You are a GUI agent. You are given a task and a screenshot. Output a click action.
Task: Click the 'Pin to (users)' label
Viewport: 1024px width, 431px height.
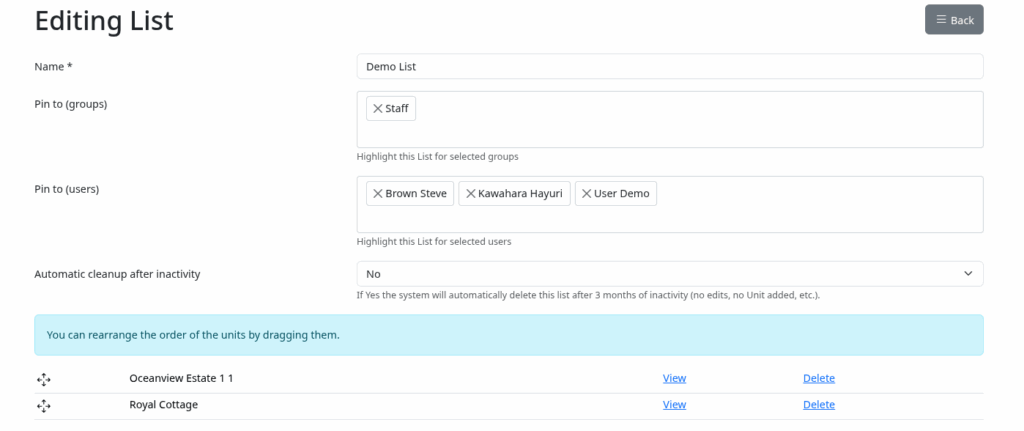(x=66, y=188)
